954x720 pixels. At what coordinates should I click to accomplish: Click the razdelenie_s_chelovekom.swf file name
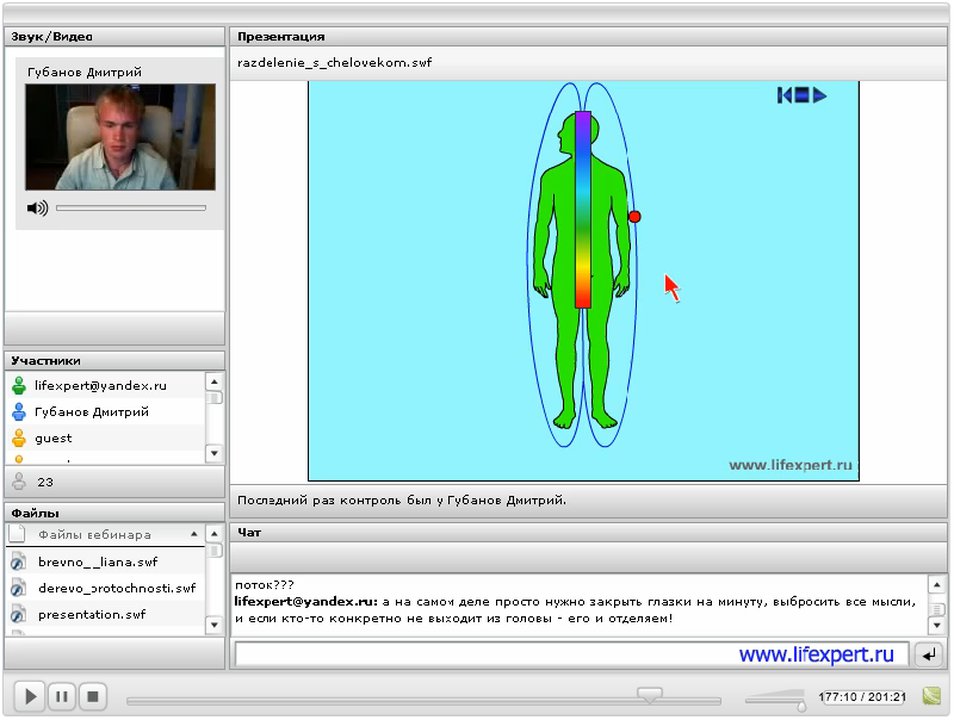click(x=334, y=62)
